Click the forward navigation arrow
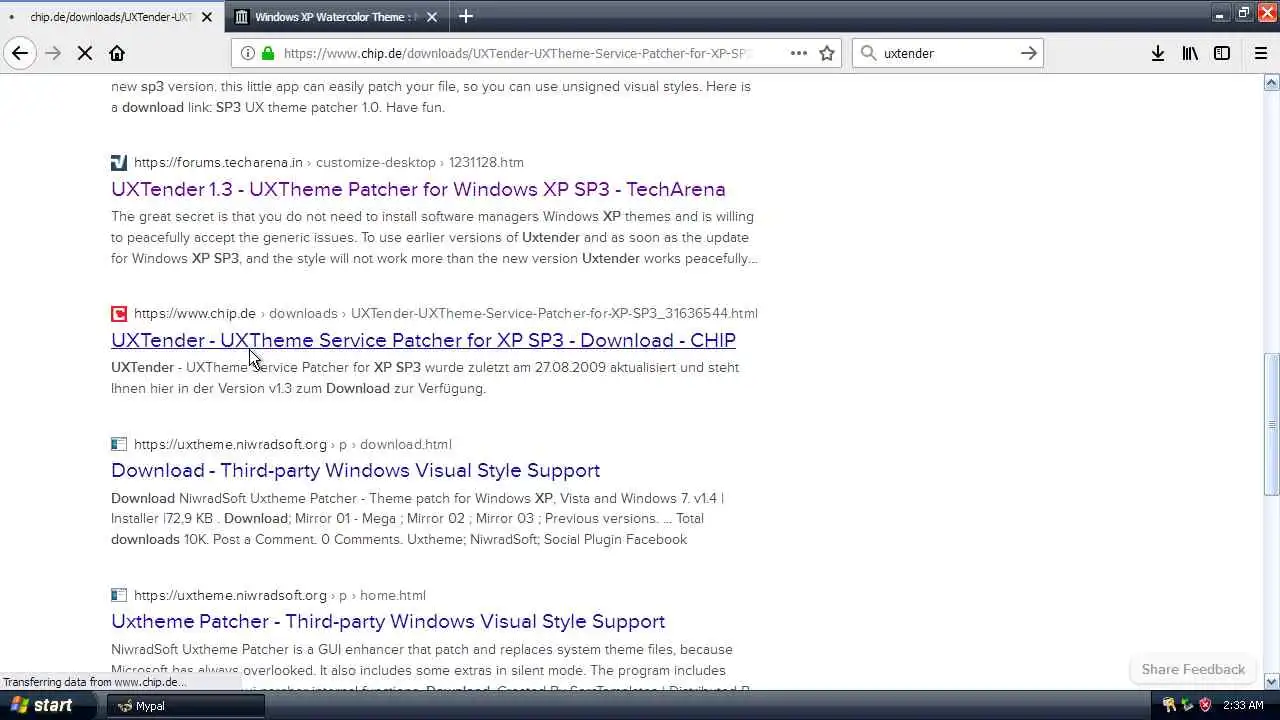 [x=54, y=53]
